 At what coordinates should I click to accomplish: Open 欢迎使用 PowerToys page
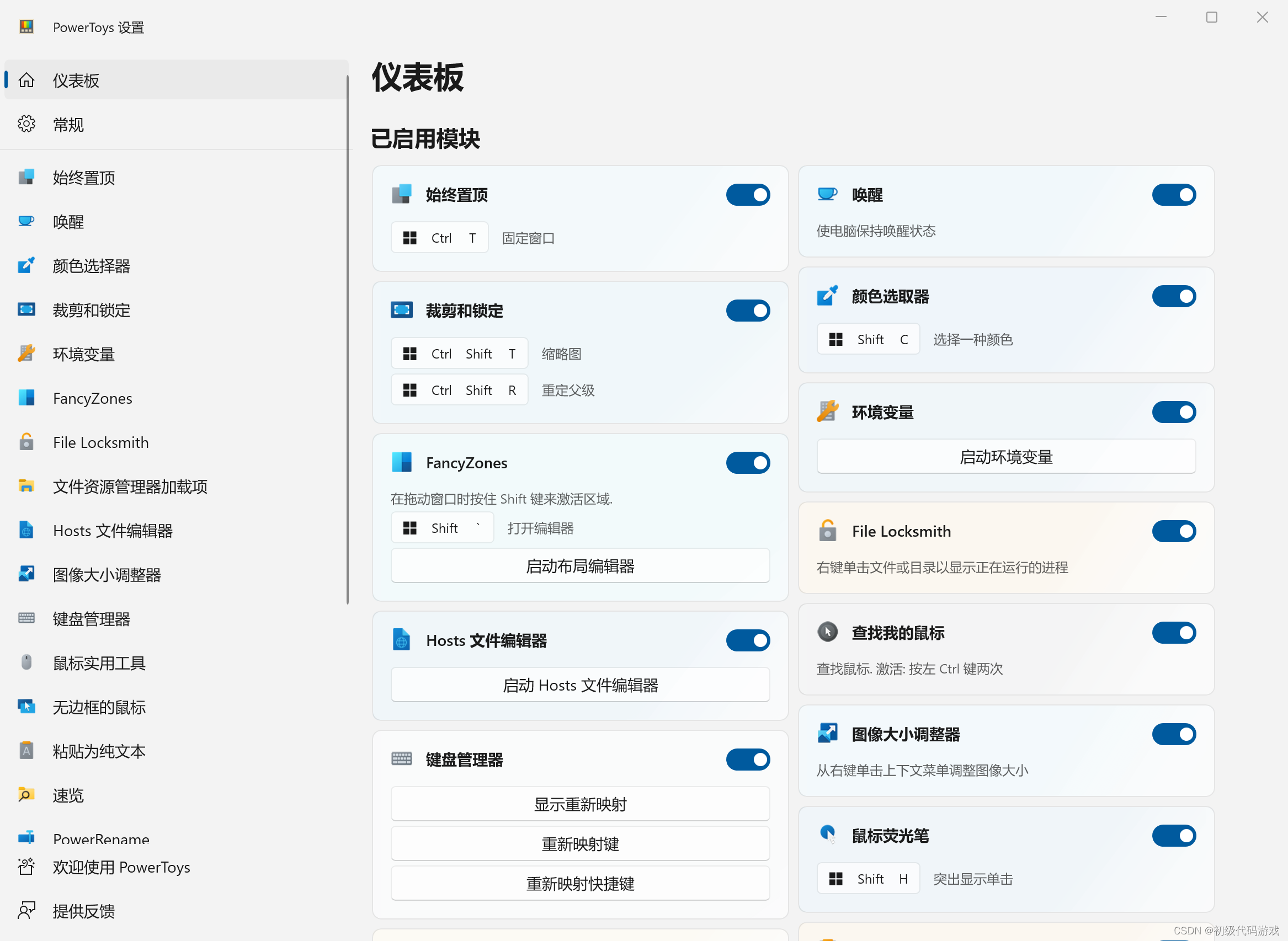pos(121,867)
